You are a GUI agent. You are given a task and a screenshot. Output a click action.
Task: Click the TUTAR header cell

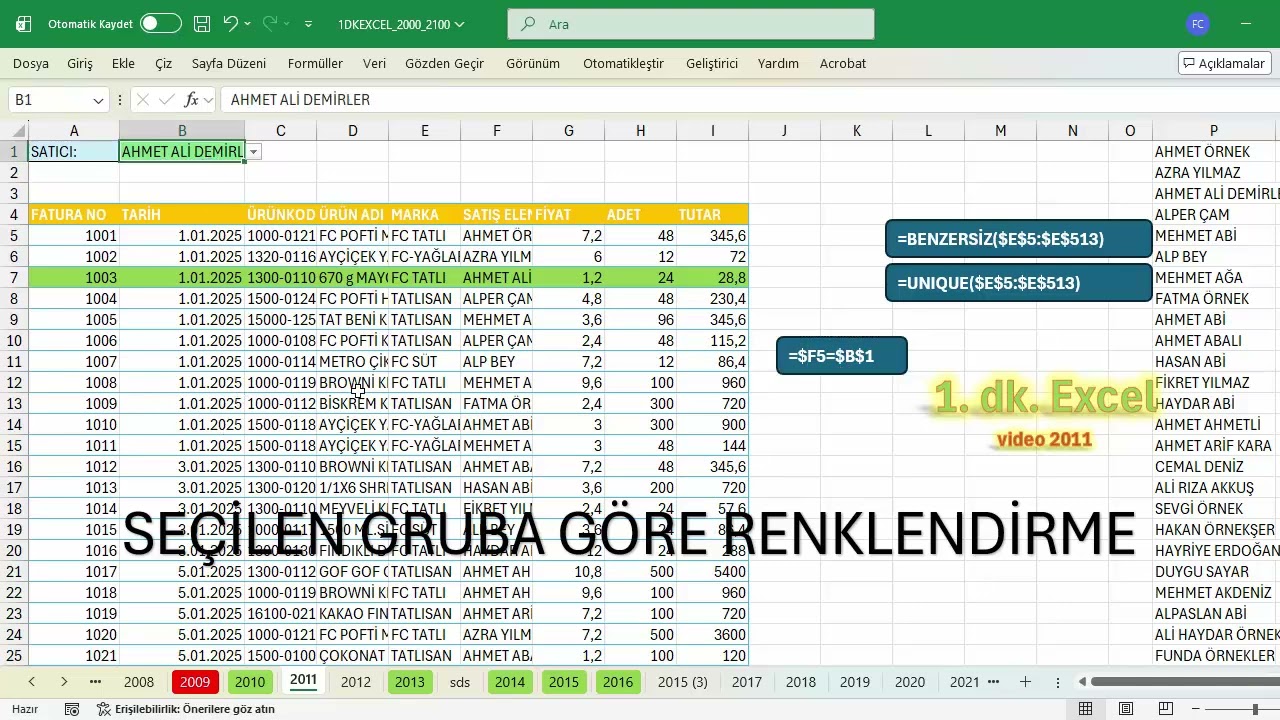tap(712, 215)
